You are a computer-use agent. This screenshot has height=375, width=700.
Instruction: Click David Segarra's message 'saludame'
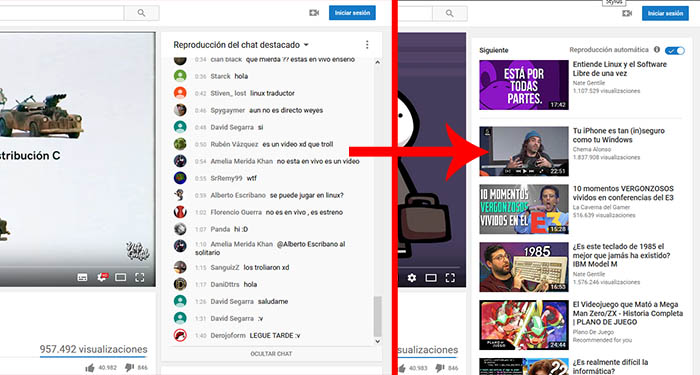[x=273, y=301]
